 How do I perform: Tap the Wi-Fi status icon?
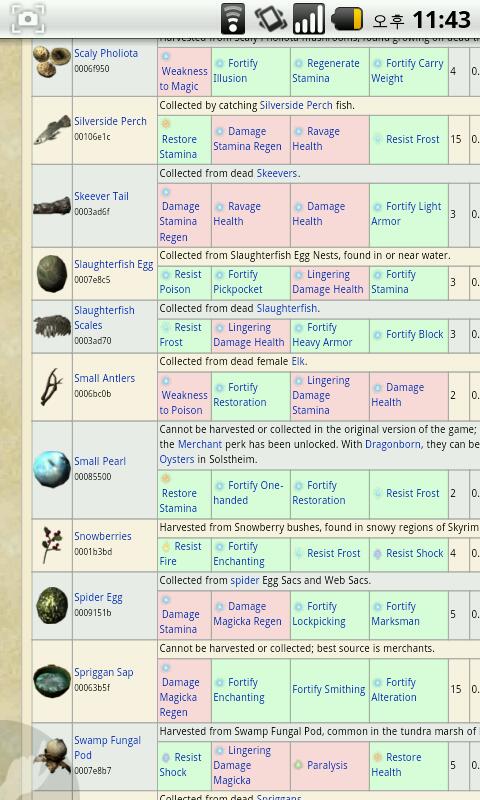click(x=233, y=19)
